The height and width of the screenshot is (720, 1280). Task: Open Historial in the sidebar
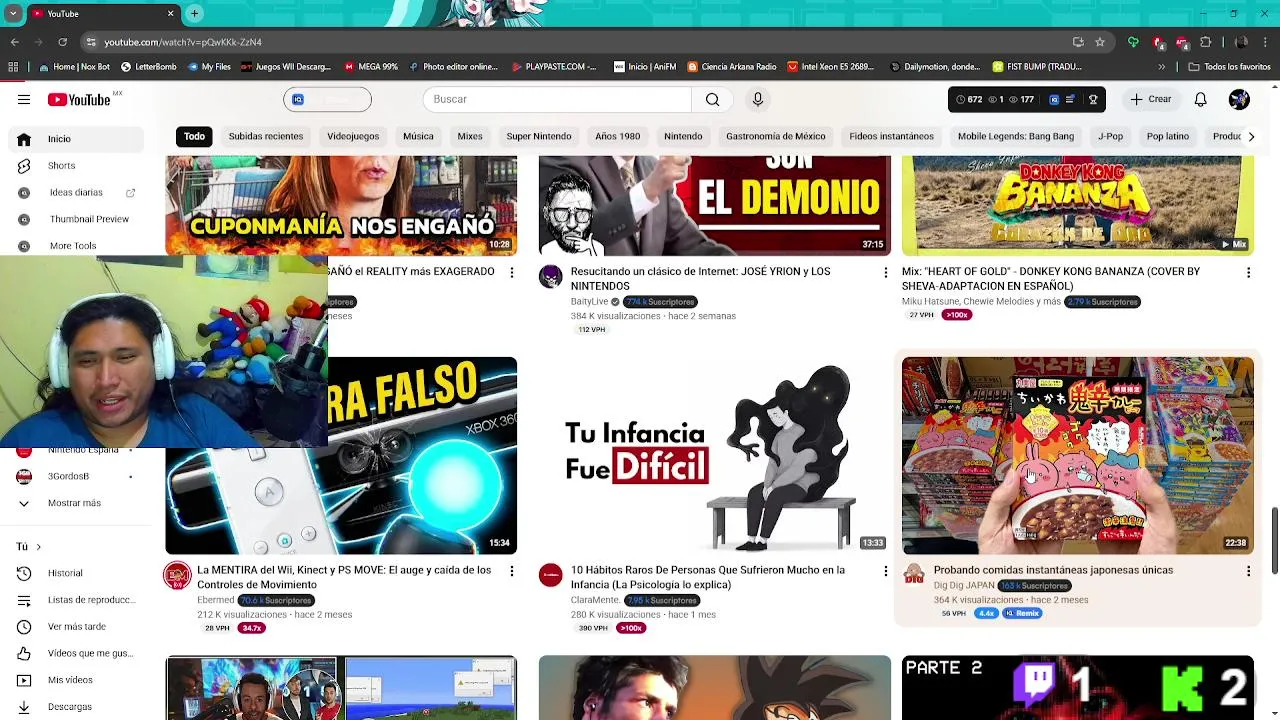pos(65,573)
